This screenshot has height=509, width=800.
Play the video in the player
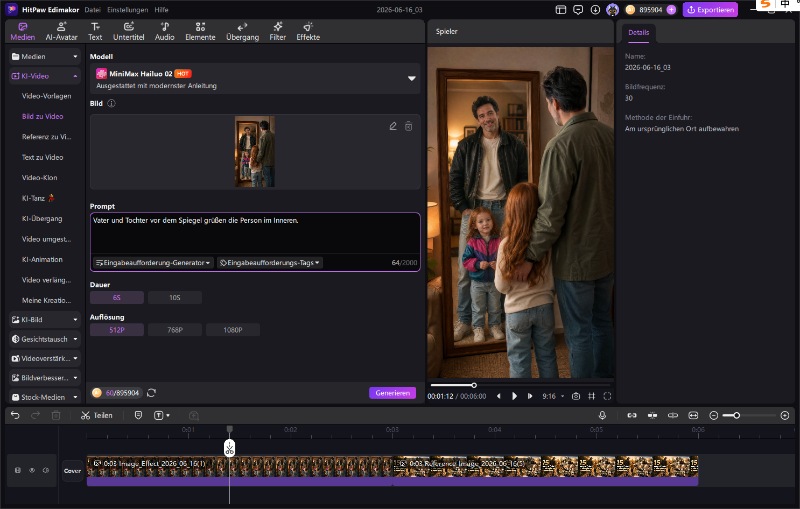(514, 396)
